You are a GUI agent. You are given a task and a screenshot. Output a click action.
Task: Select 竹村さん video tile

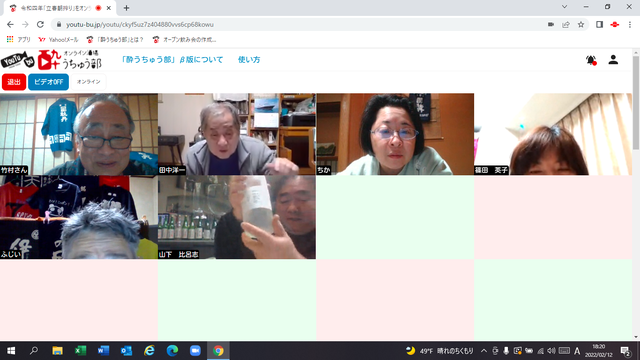pos(79,134)
